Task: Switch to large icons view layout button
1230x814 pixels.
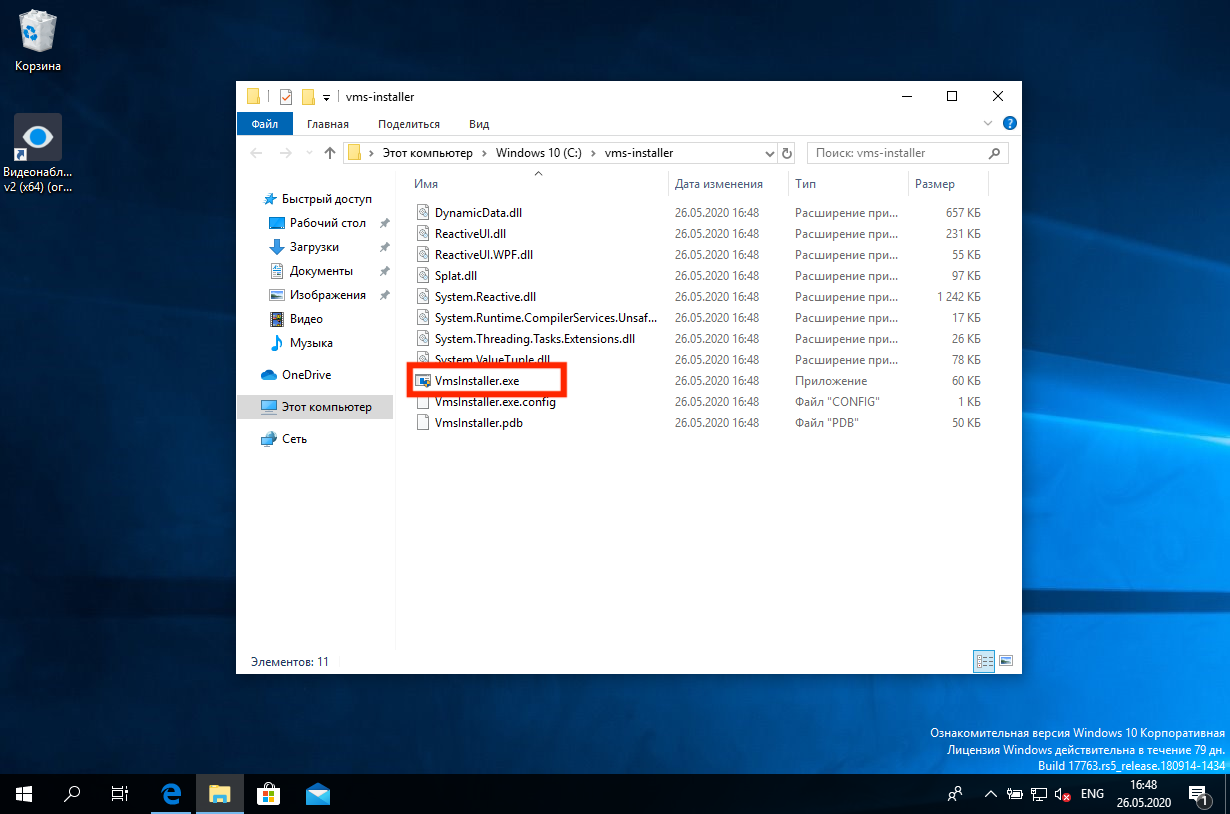Action: tap(1006, 662)
